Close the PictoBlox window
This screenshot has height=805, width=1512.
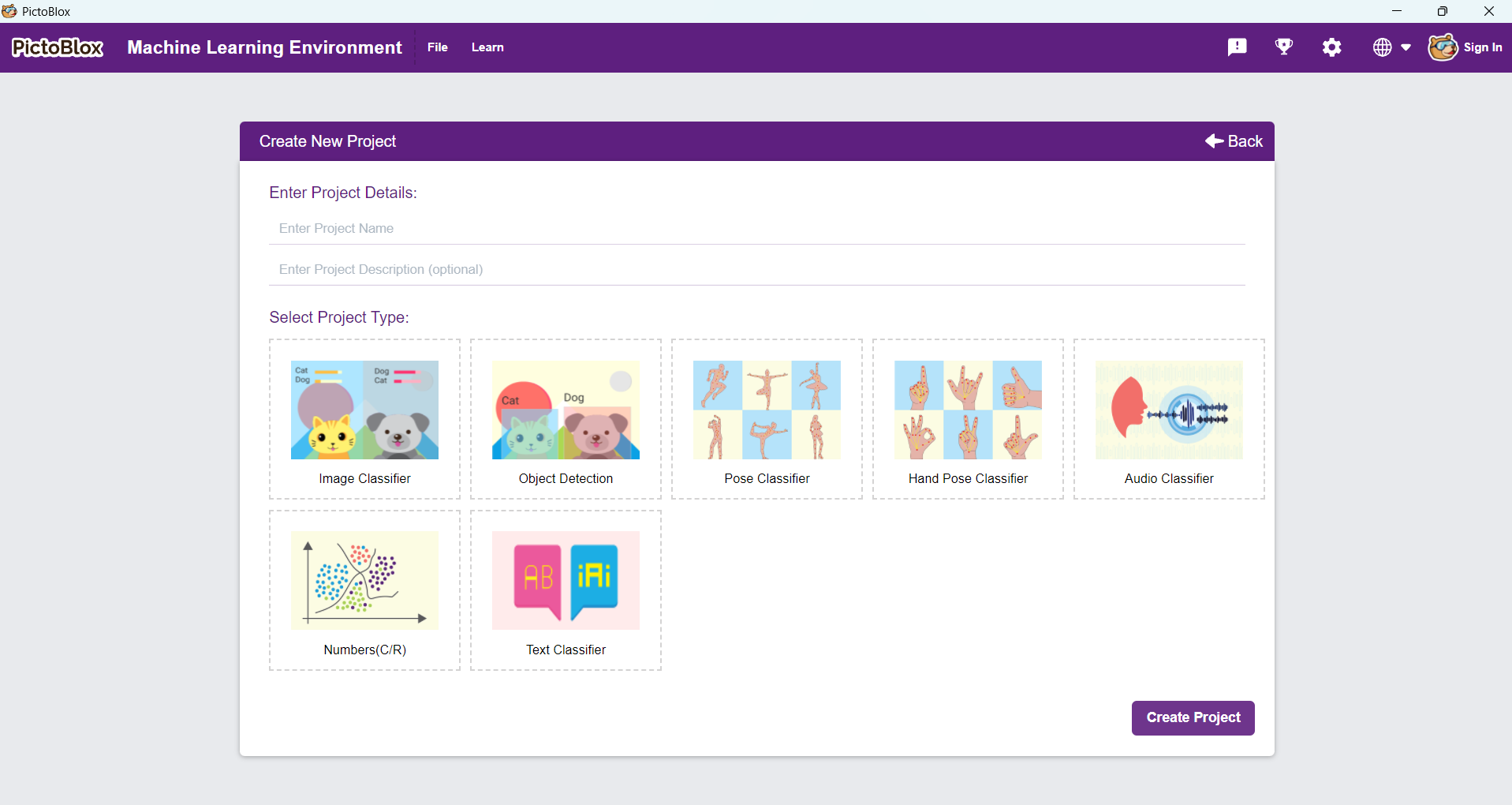[x=1489, y=11]
